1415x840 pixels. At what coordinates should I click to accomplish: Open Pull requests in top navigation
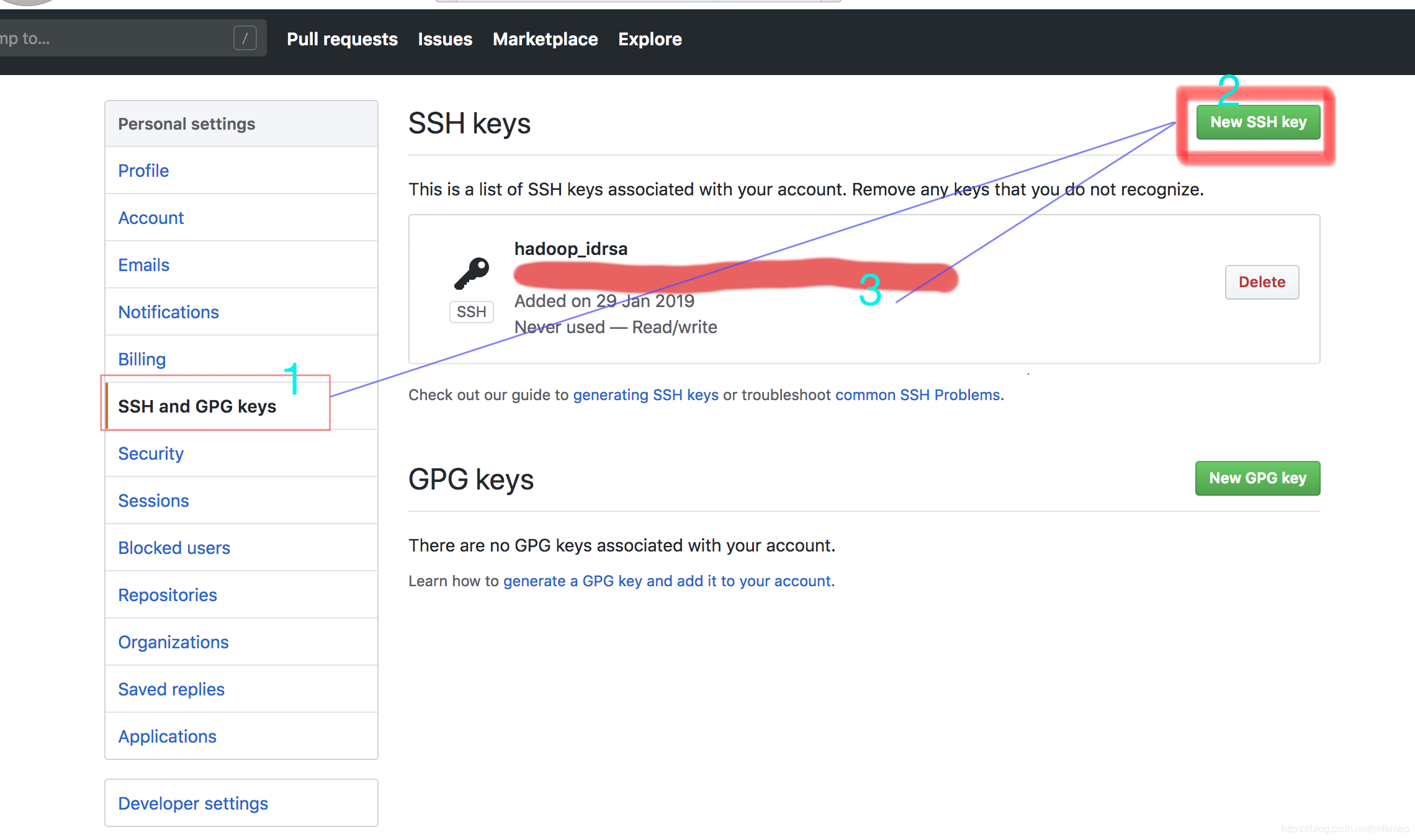[x=342, y=39]
